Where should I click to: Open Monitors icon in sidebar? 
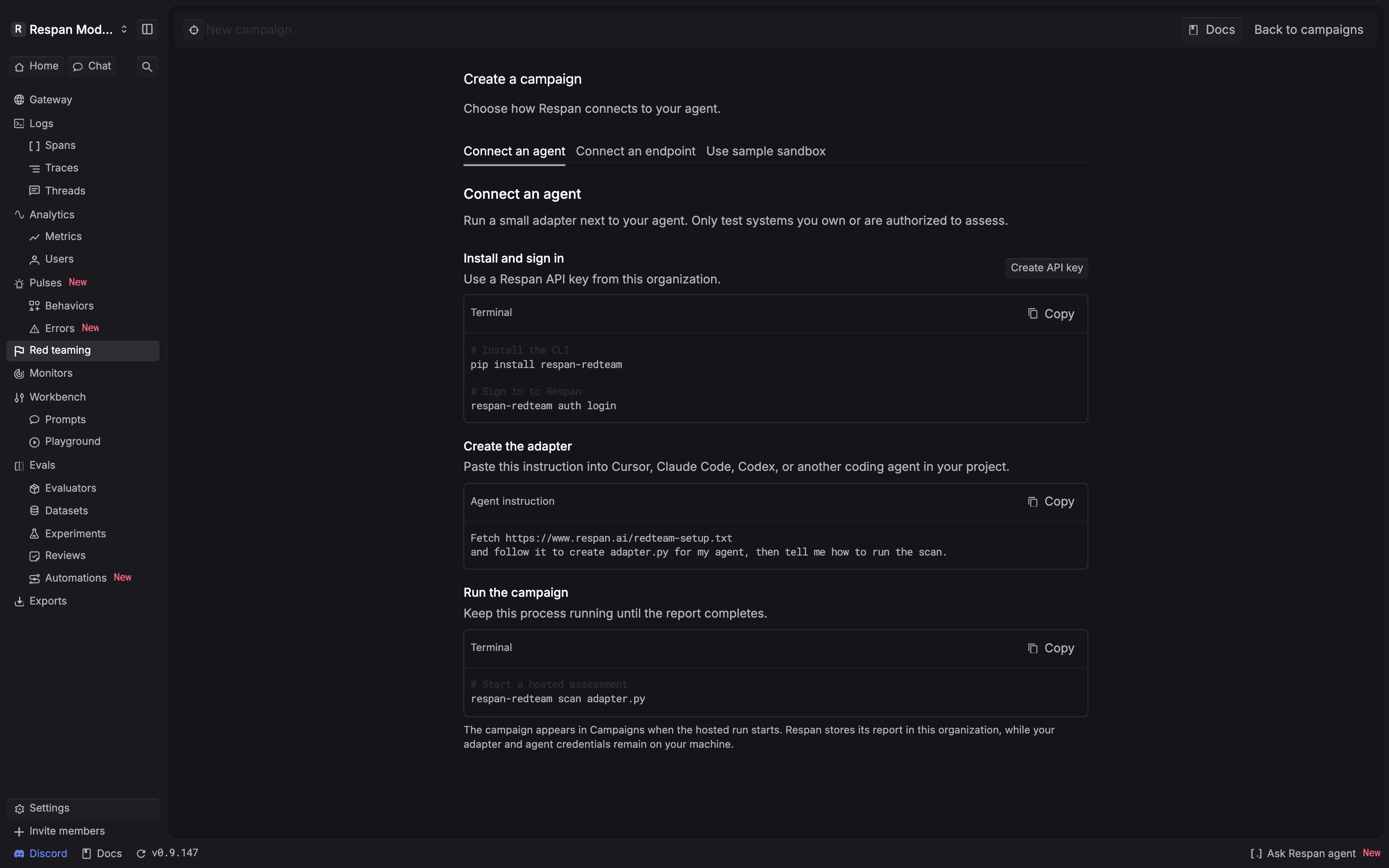19,374
